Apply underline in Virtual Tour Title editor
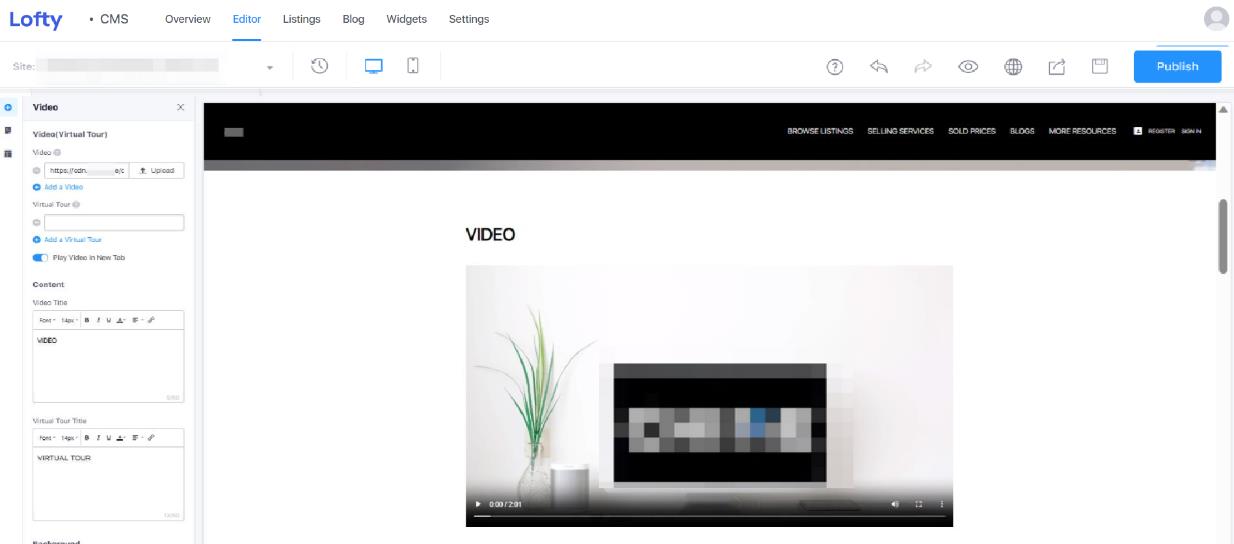The image size is (1234, 544). coord(109,438)
